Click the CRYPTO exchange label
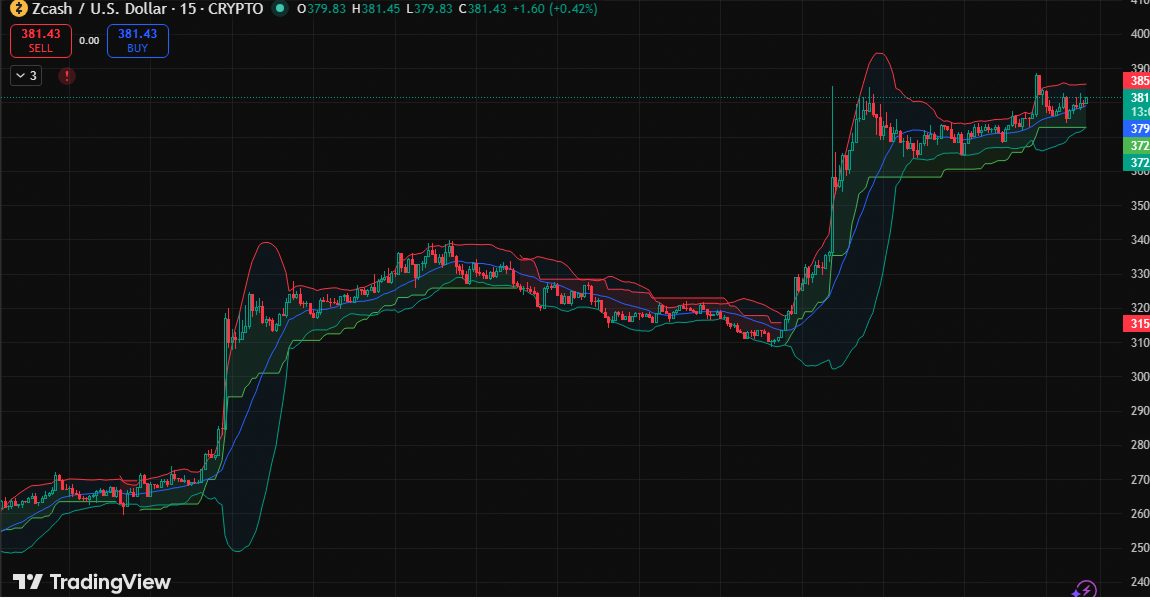Viewport: 1150px width, 600px height. coord(235,9)
